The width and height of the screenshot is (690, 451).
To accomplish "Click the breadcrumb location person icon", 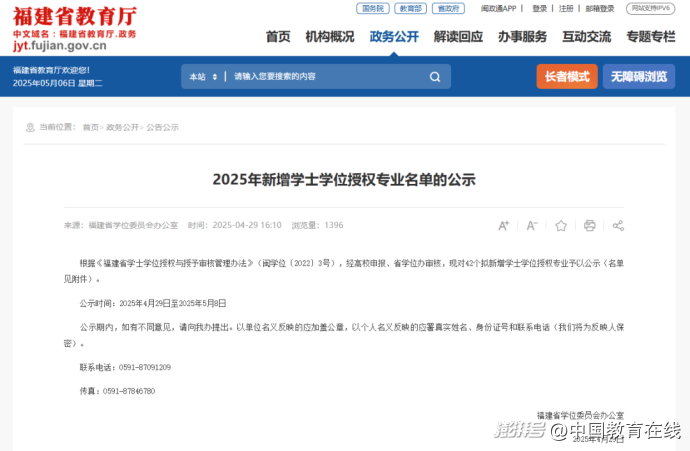I will click(29, 127).
